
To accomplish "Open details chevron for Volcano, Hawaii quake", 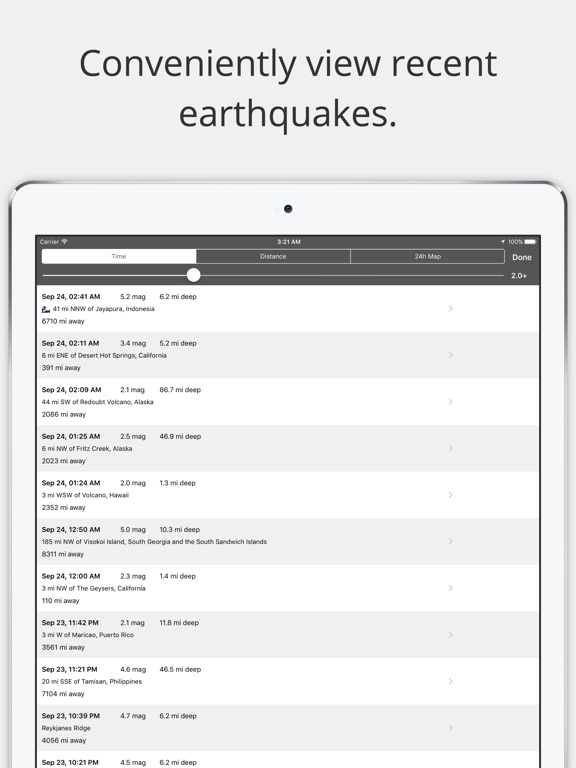I will coord(451,495).
